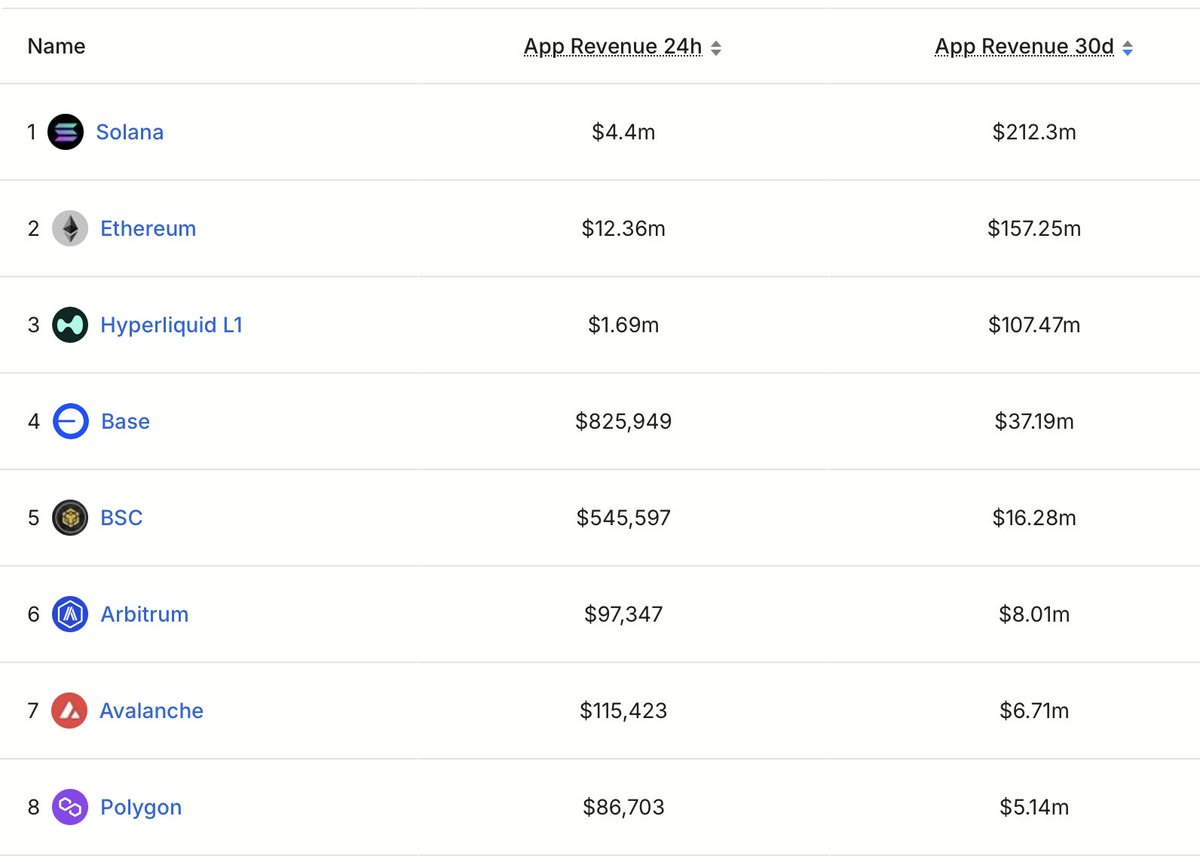Screen dimensions: 1200x862
Task: Click the Ethereum diamond logo icon
Action: (x=70, y=229)
